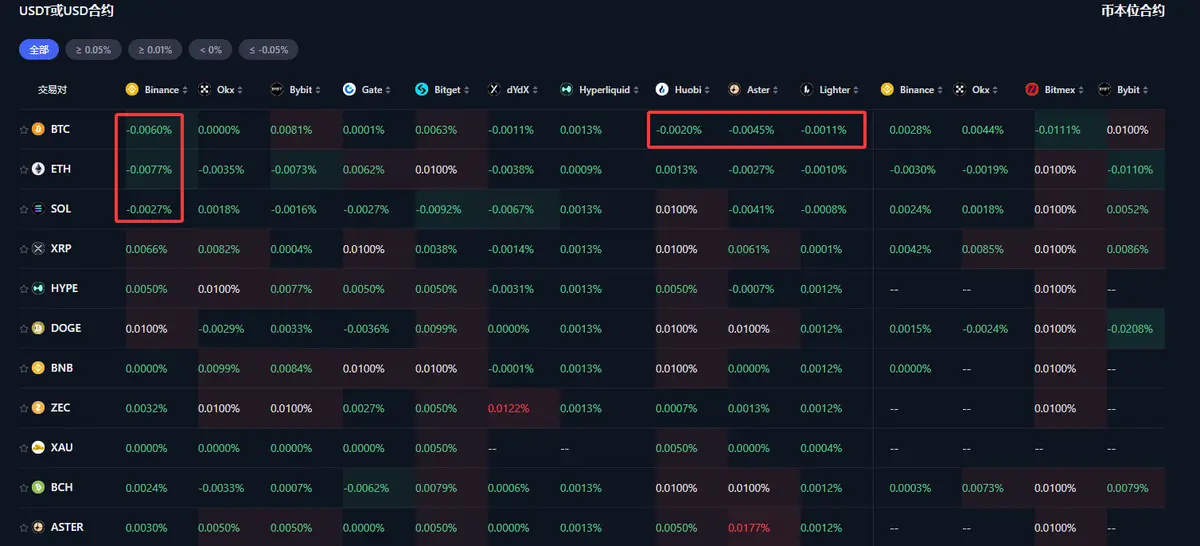Click the Gate exchange logo
Viewport: 1200px width, 546px height.
click(349, 90)
